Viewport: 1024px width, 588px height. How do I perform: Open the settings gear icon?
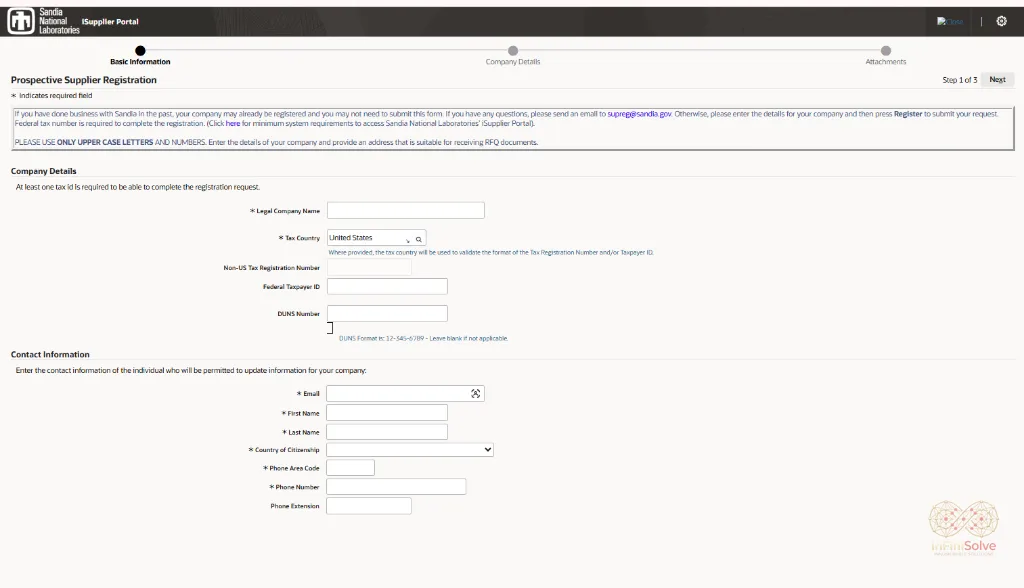tap(1001, 21)
